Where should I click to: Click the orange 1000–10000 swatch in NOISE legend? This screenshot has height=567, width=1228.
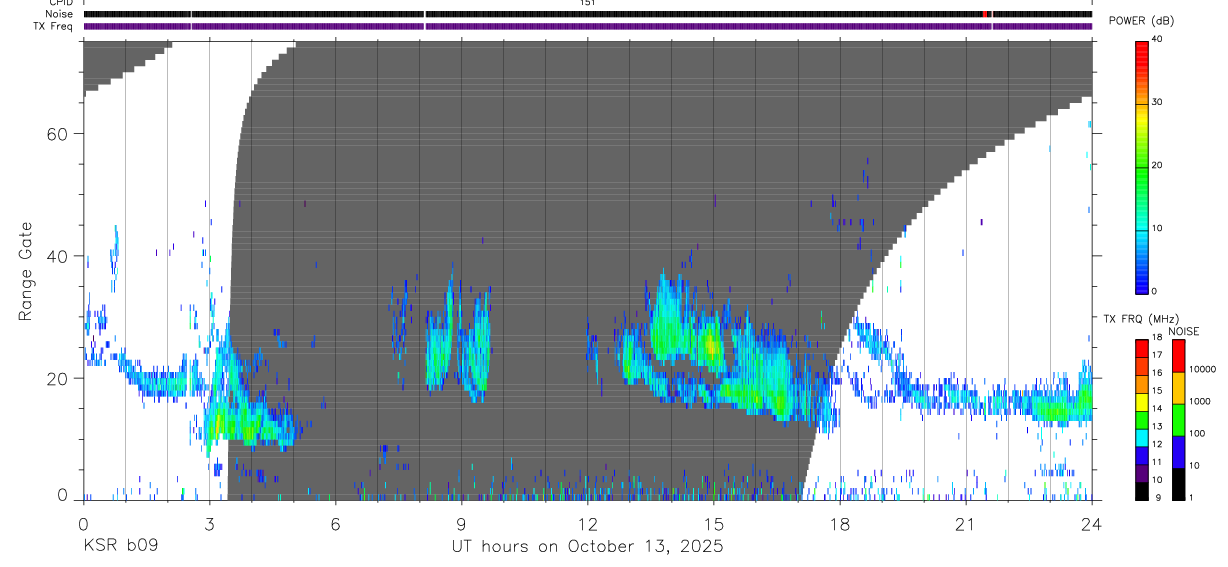[x=1178, y=387]
